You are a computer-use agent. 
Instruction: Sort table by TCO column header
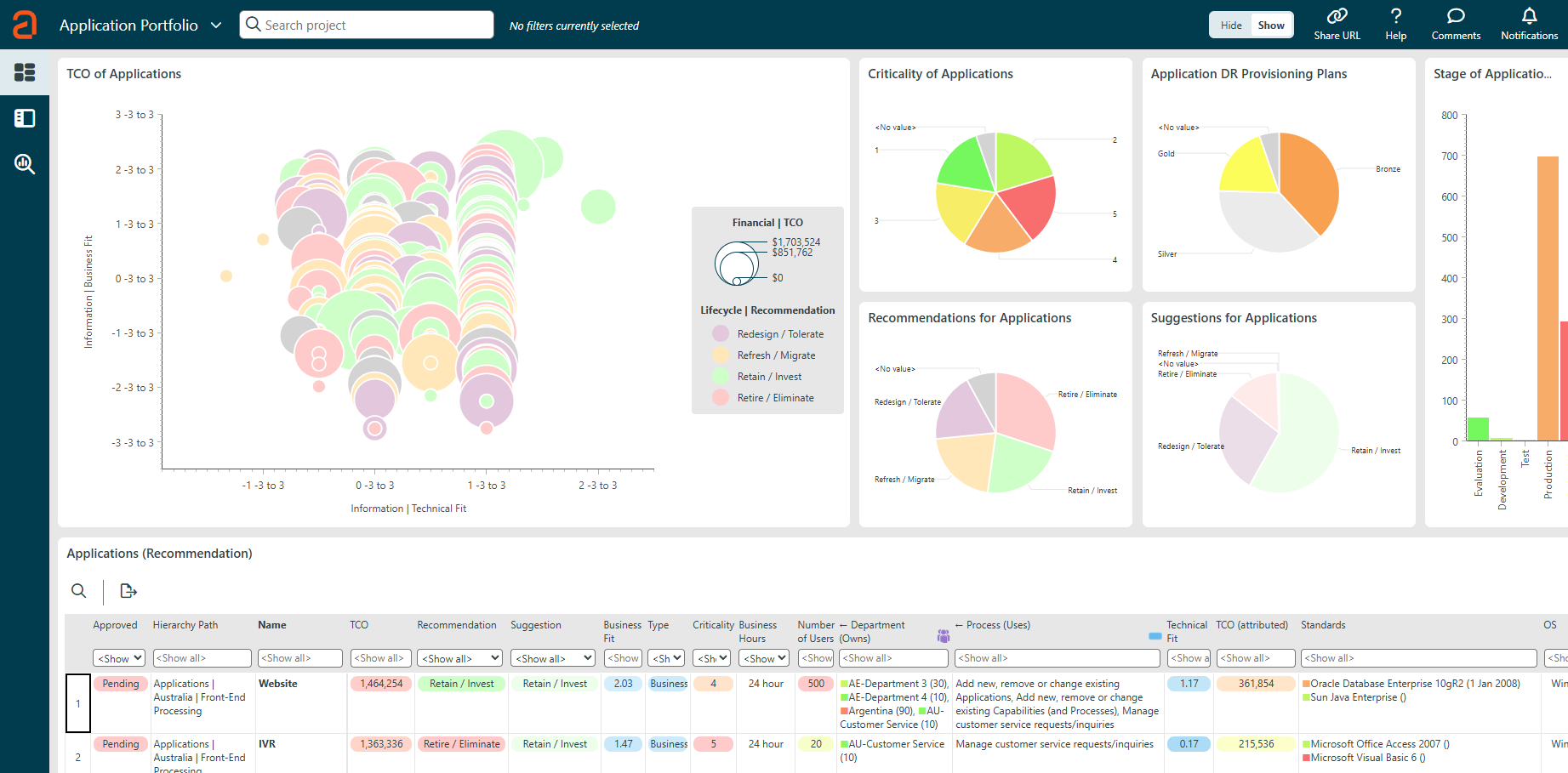coord(359,625)
